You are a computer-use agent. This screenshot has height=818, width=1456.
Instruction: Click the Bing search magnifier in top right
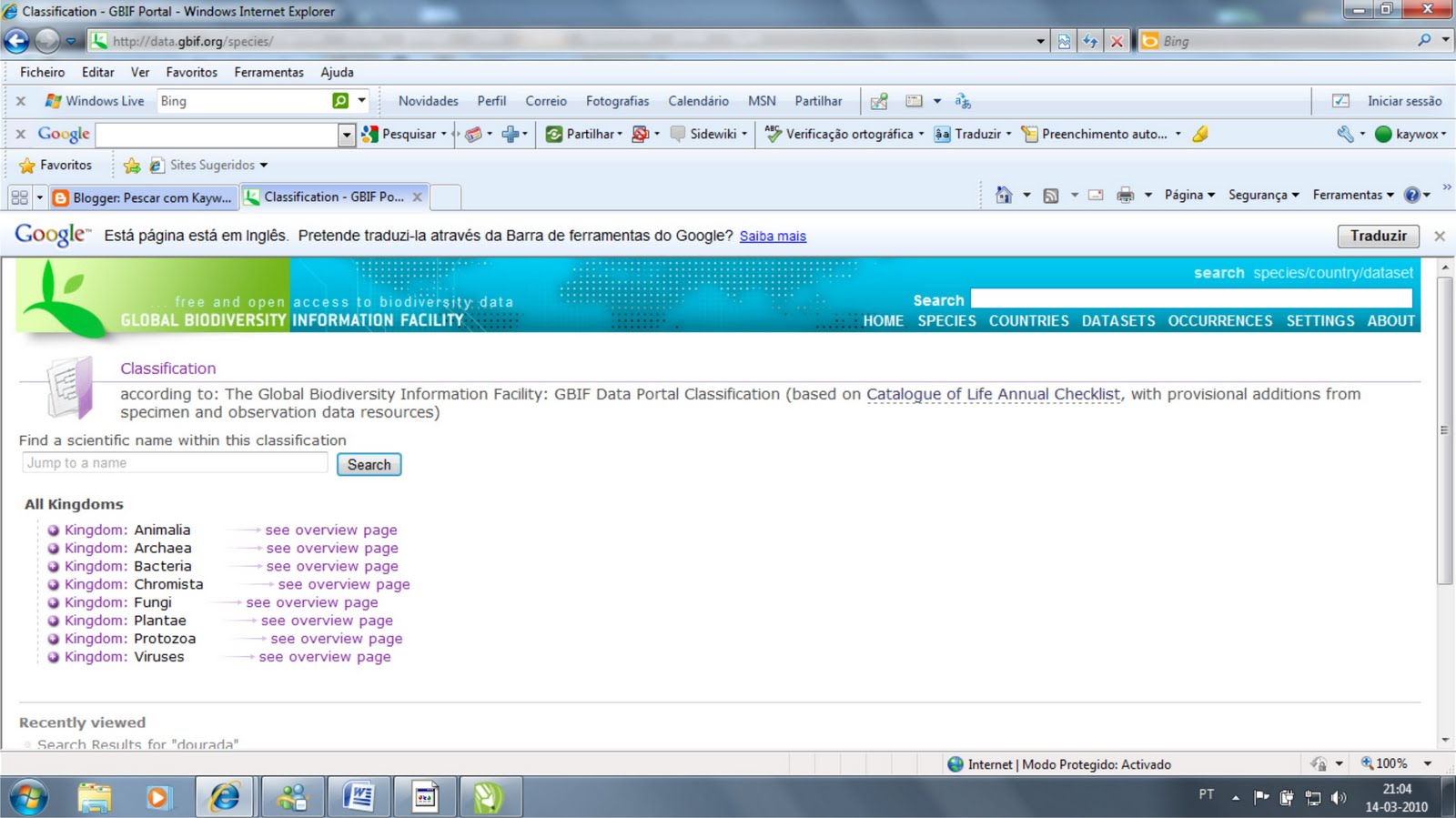pyautogui.click(x=1424, y=41)
